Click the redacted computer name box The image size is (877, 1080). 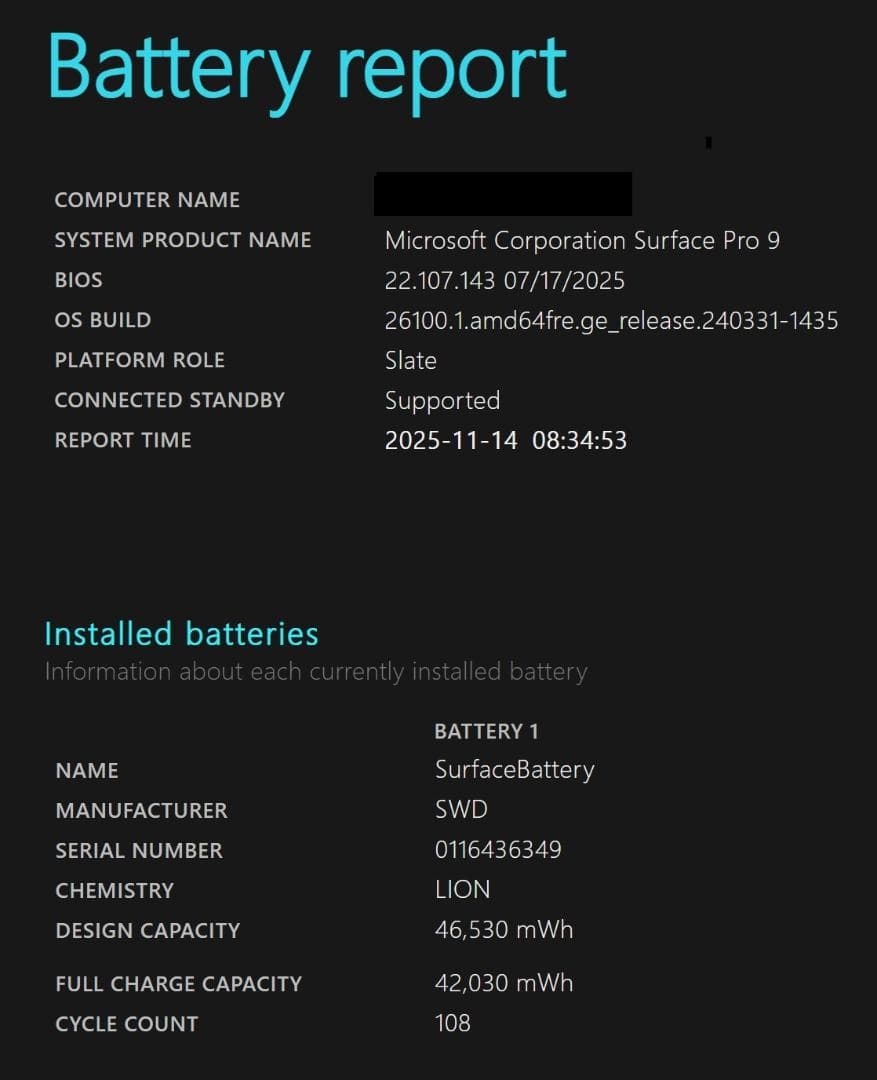click(x=502, y=194)
